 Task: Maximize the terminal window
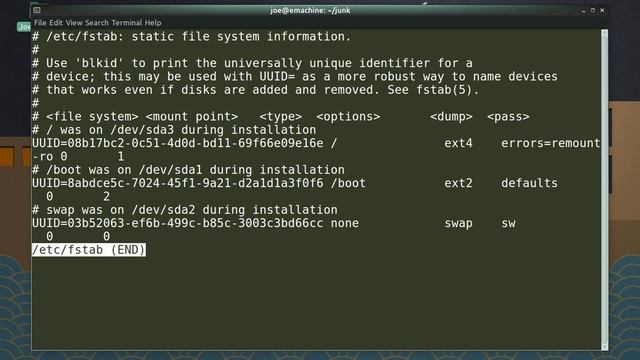[x=593, y=10]
